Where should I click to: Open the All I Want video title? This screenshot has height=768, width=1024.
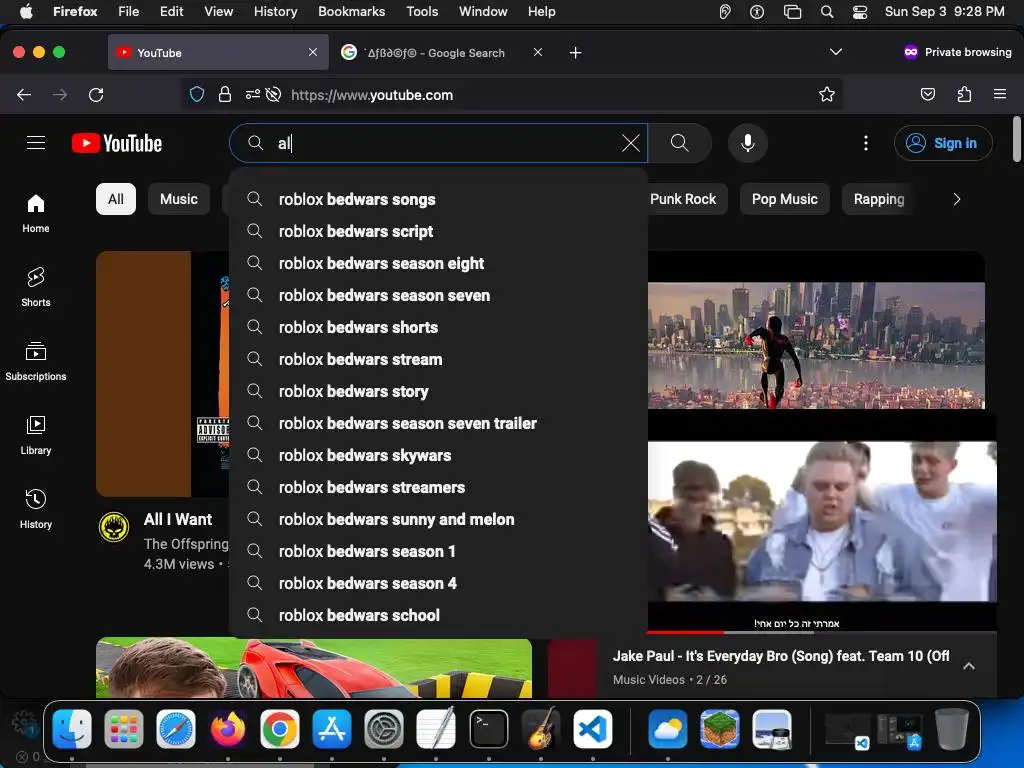(x=178, y=519)
